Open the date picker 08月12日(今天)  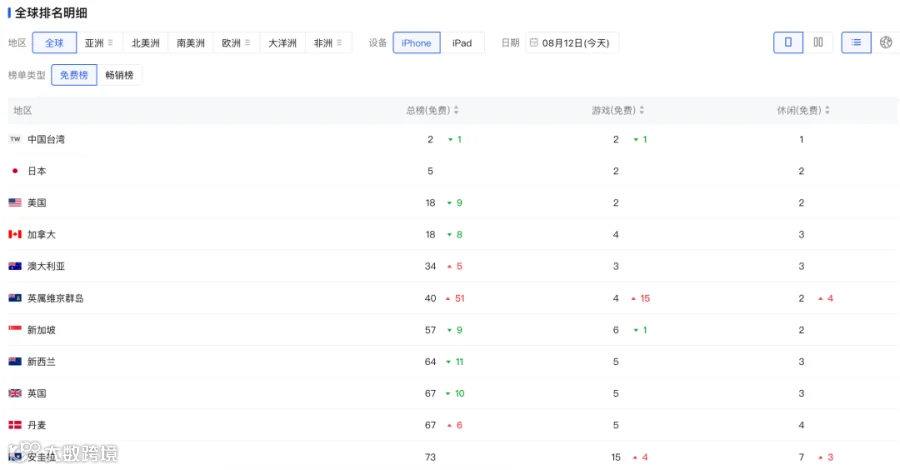point(572,43)
